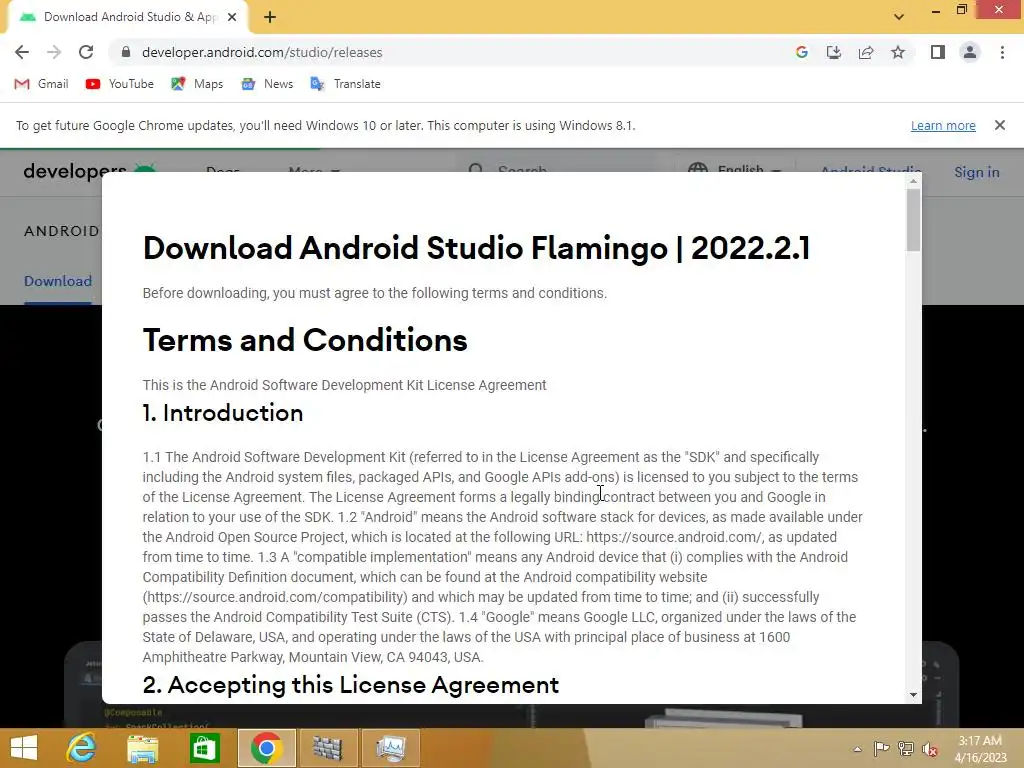Click the Google icon in address bar

click(x=802, y=52)
